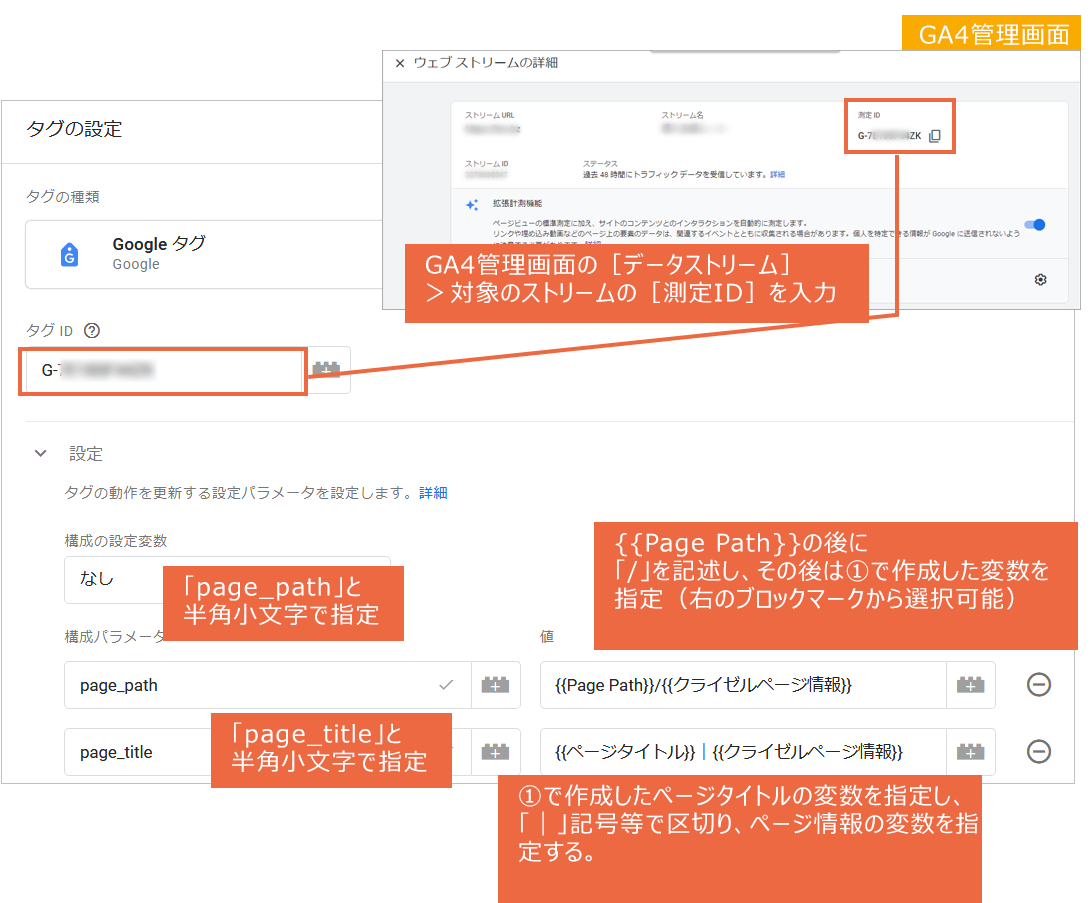Toggle the enhanced measurement switch
The image size is (1091, 903).
[x=1035, y=225]
